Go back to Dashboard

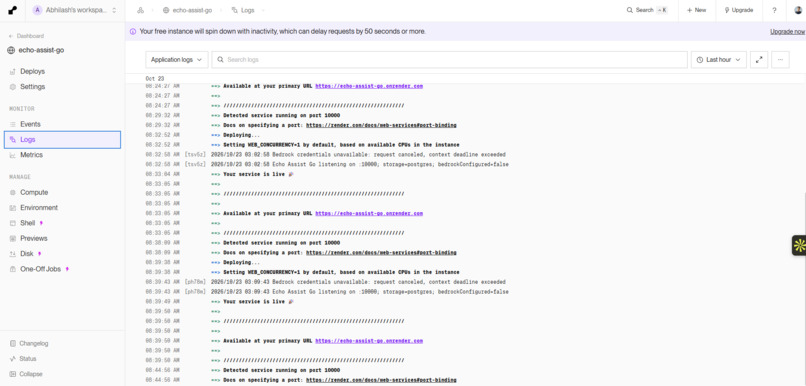[26, 36]
